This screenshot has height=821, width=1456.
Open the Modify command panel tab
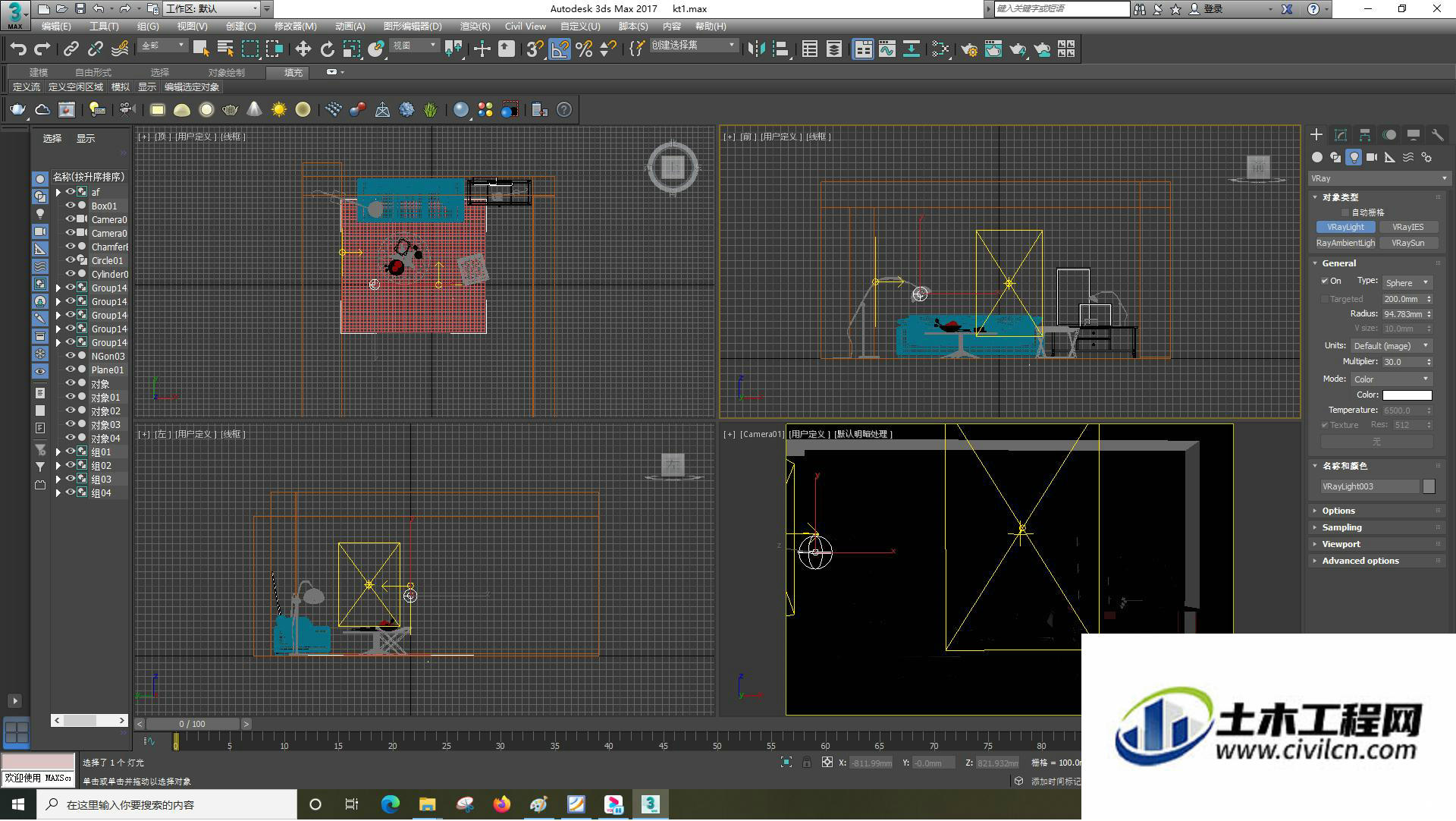(x=1340, y=134)
